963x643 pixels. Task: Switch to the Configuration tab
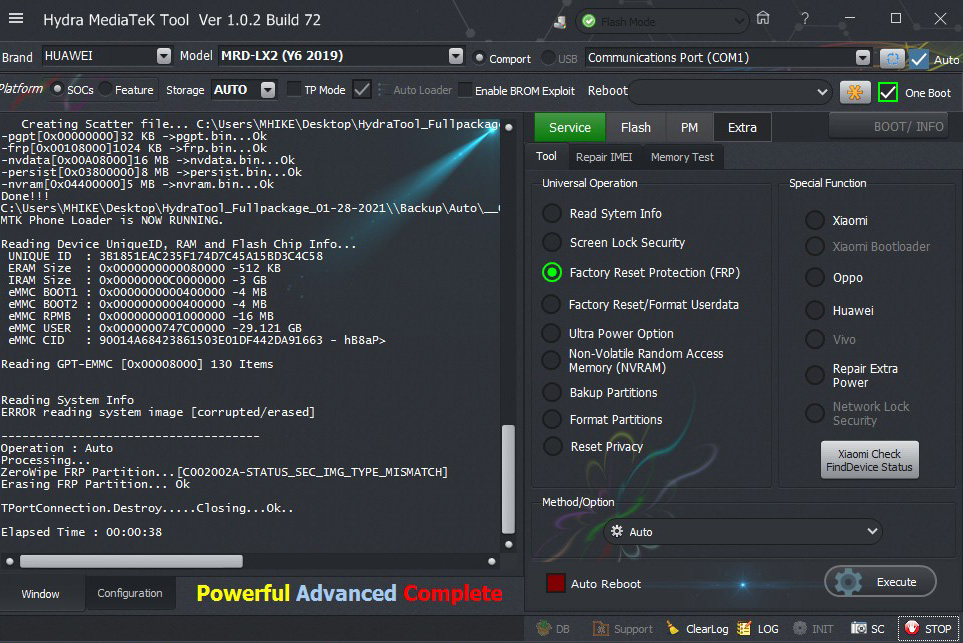tap(130, 593)
